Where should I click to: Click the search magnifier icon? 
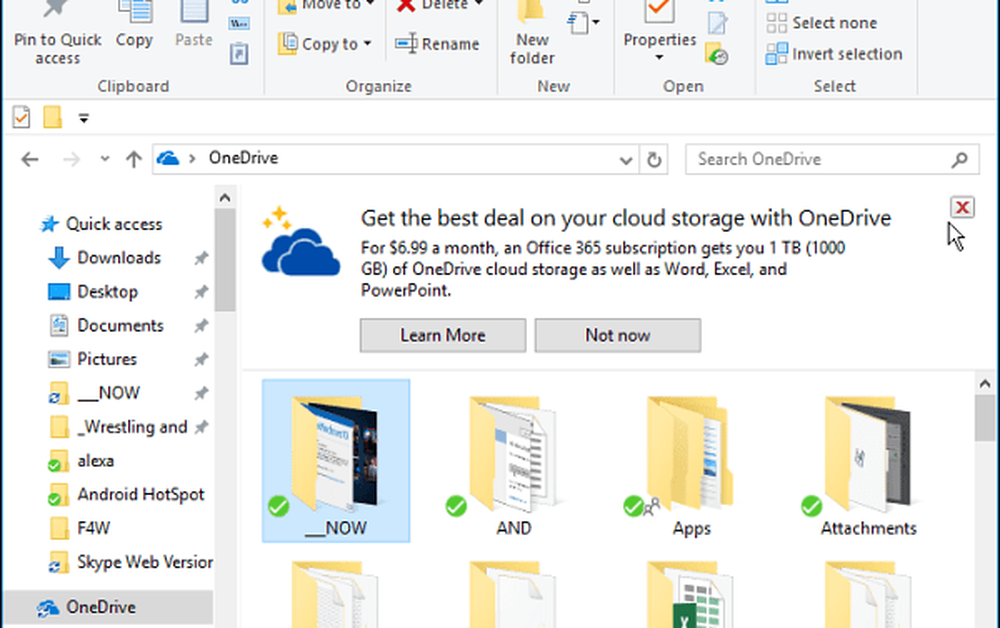(x=959, y=159)
